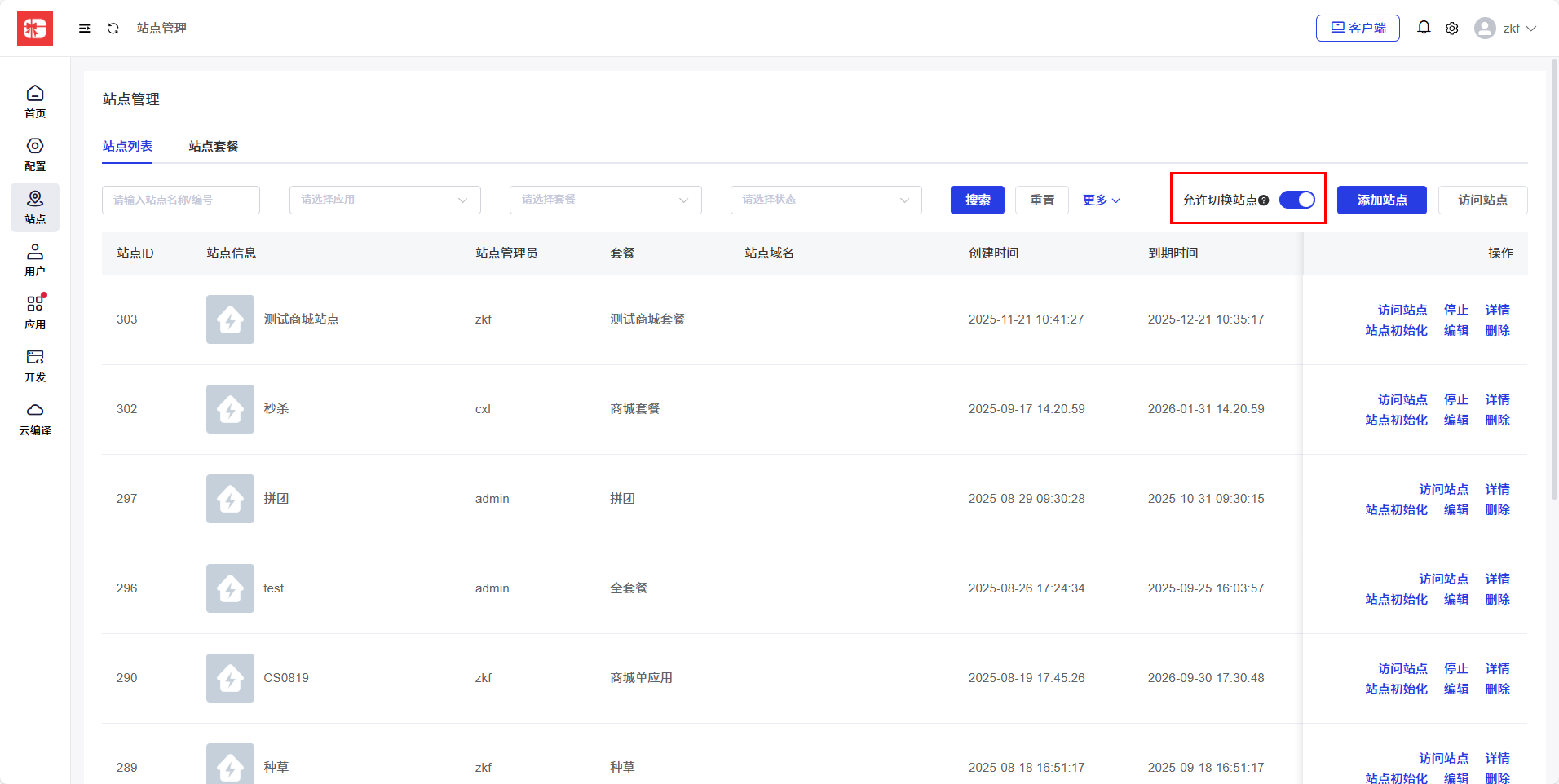Viewport: 1559px width, 784px height.
Task: Click the site name search input field
Action: point(180,200)
